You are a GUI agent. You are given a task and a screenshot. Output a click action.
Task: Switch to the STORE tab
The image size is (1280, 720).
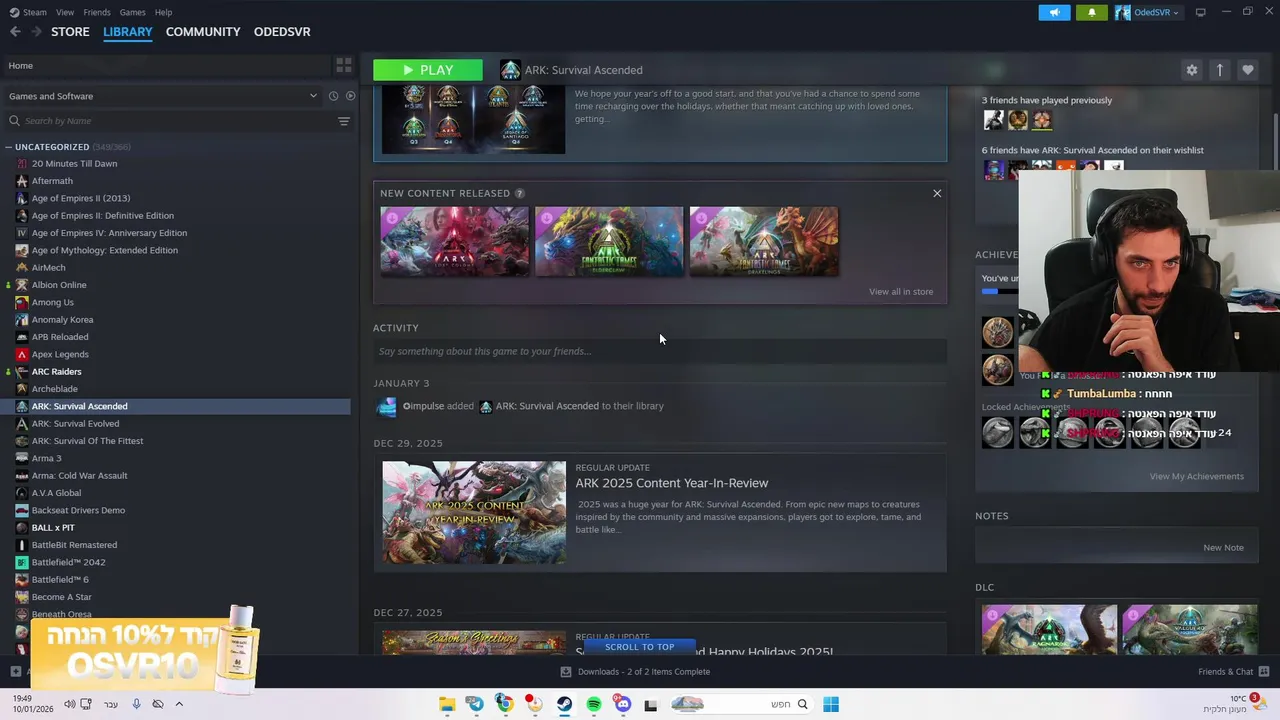tap(70, 32)
